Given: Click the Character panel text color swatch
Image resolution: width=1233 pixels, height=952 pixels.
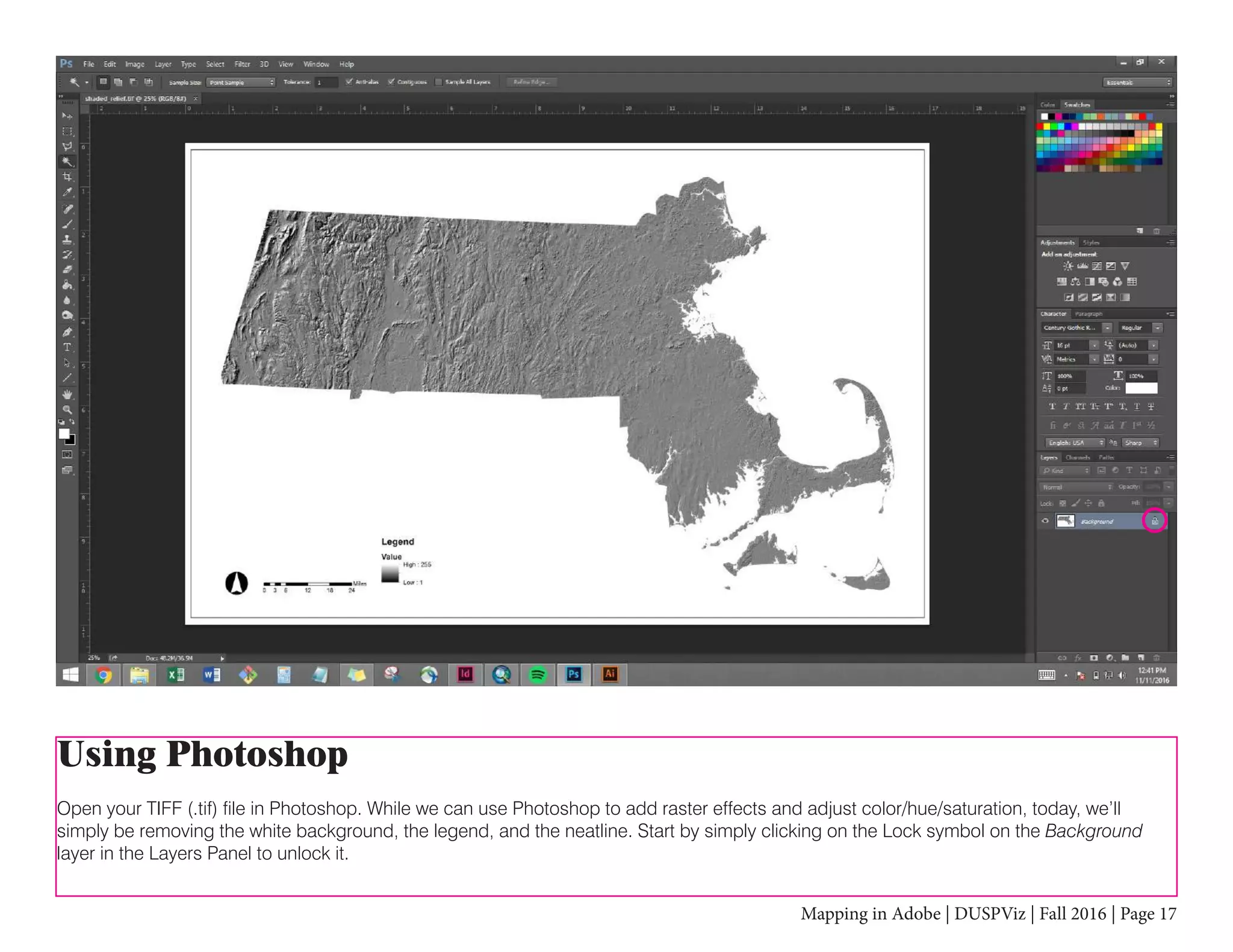Looking at the screenshot, I should [x=1141, y=388].
